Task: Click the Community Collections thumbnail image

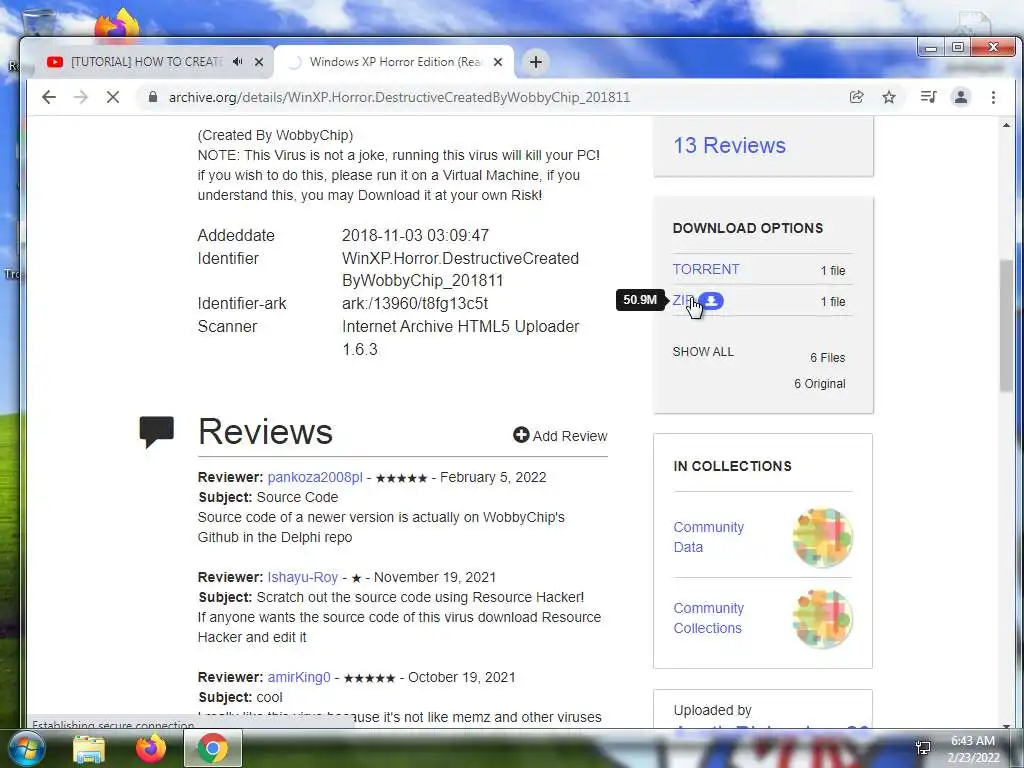Action: tap(823, 618)
